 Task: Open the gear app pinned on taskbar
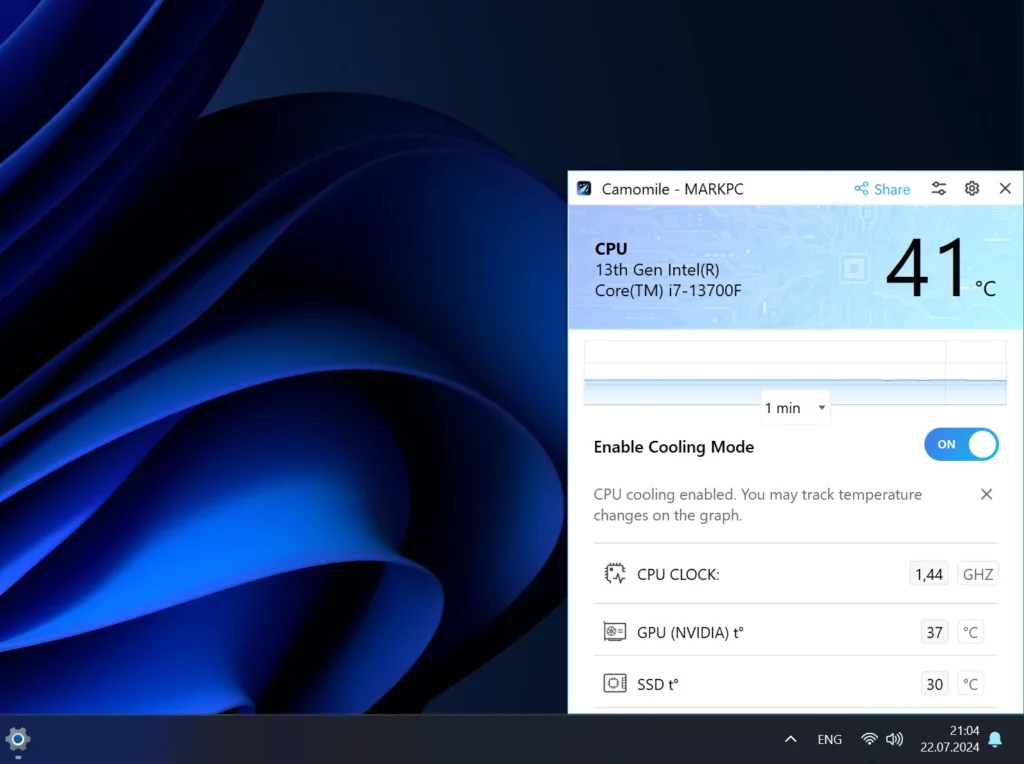(x=17, y=739)
